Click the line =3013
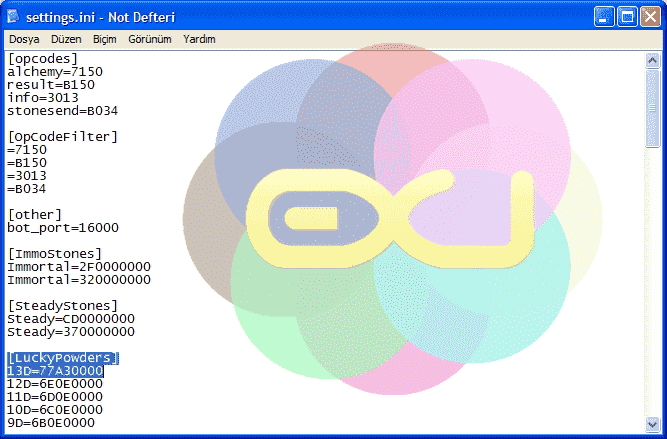The width and height of the screenshot is (667, 439). (27, 176)
